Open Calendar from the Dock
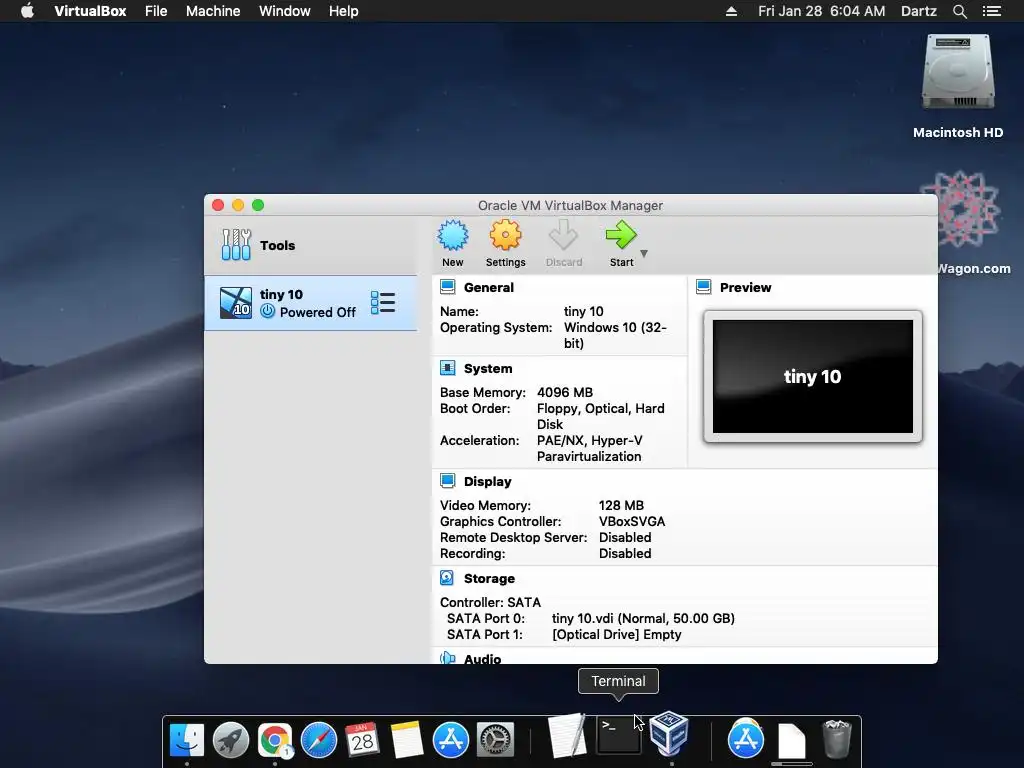 point(362,740)
